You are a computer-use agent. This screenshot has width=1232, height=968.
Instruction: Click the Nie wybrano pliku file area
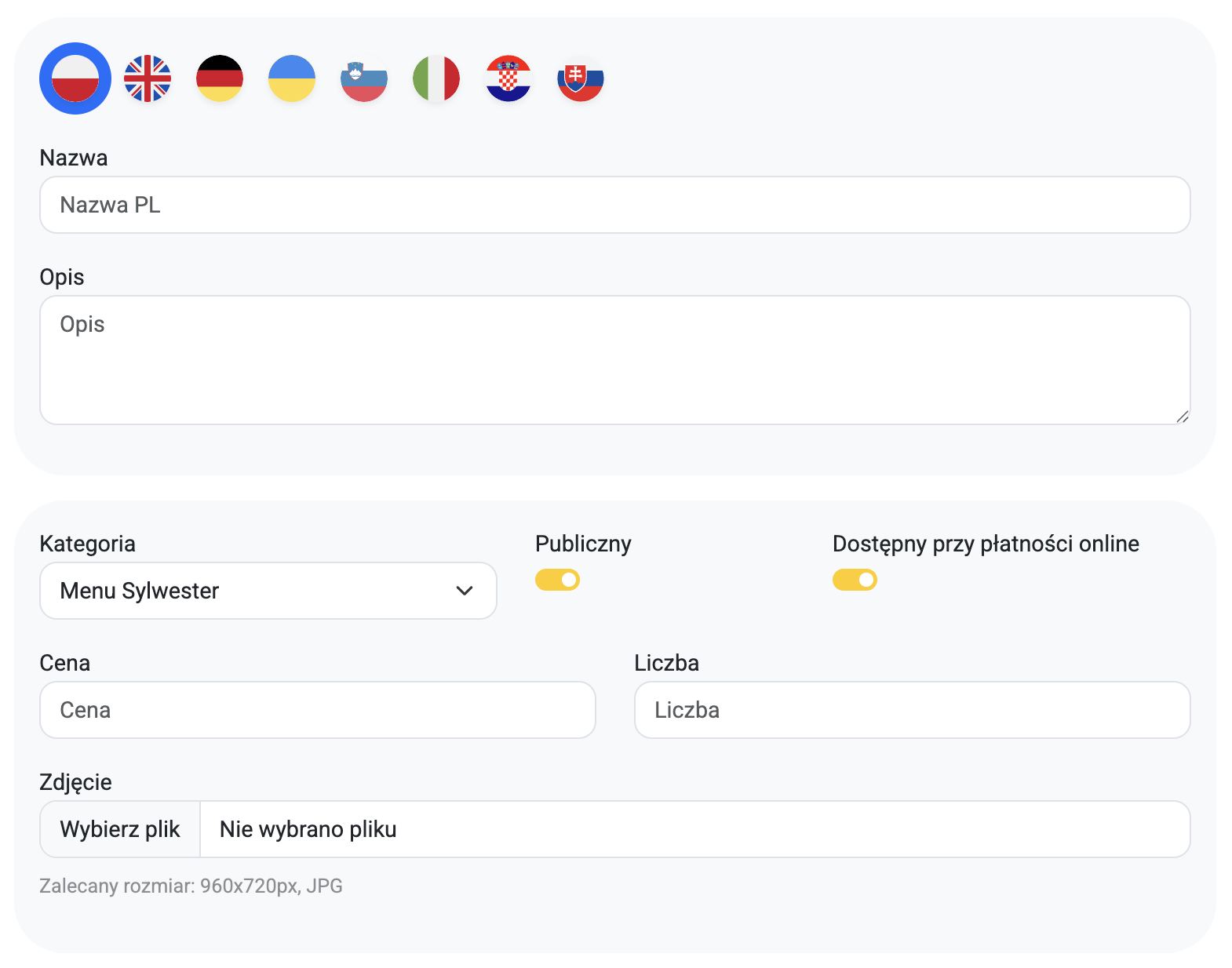click(x=694, y=829)
